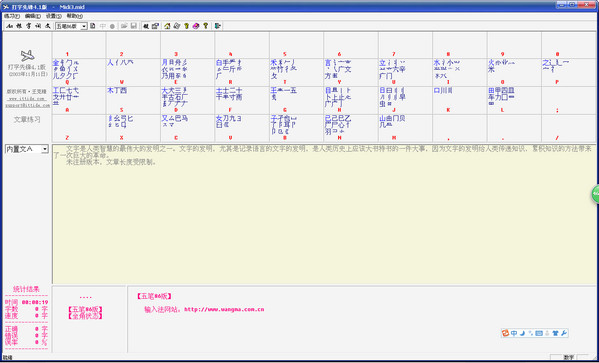The image size is (599, 363).
Task: Click the yellow question mark help icon
Action: click(206, 26)
